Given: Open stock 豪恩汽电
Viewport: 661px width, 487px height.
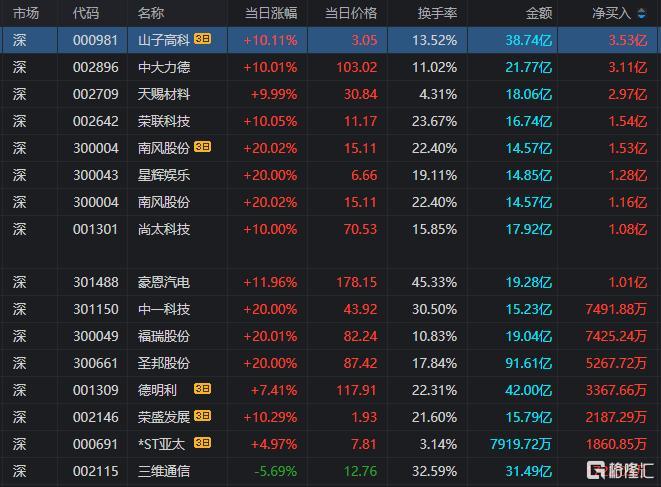Looking at the screenshot, I should (x=164, y=282).
